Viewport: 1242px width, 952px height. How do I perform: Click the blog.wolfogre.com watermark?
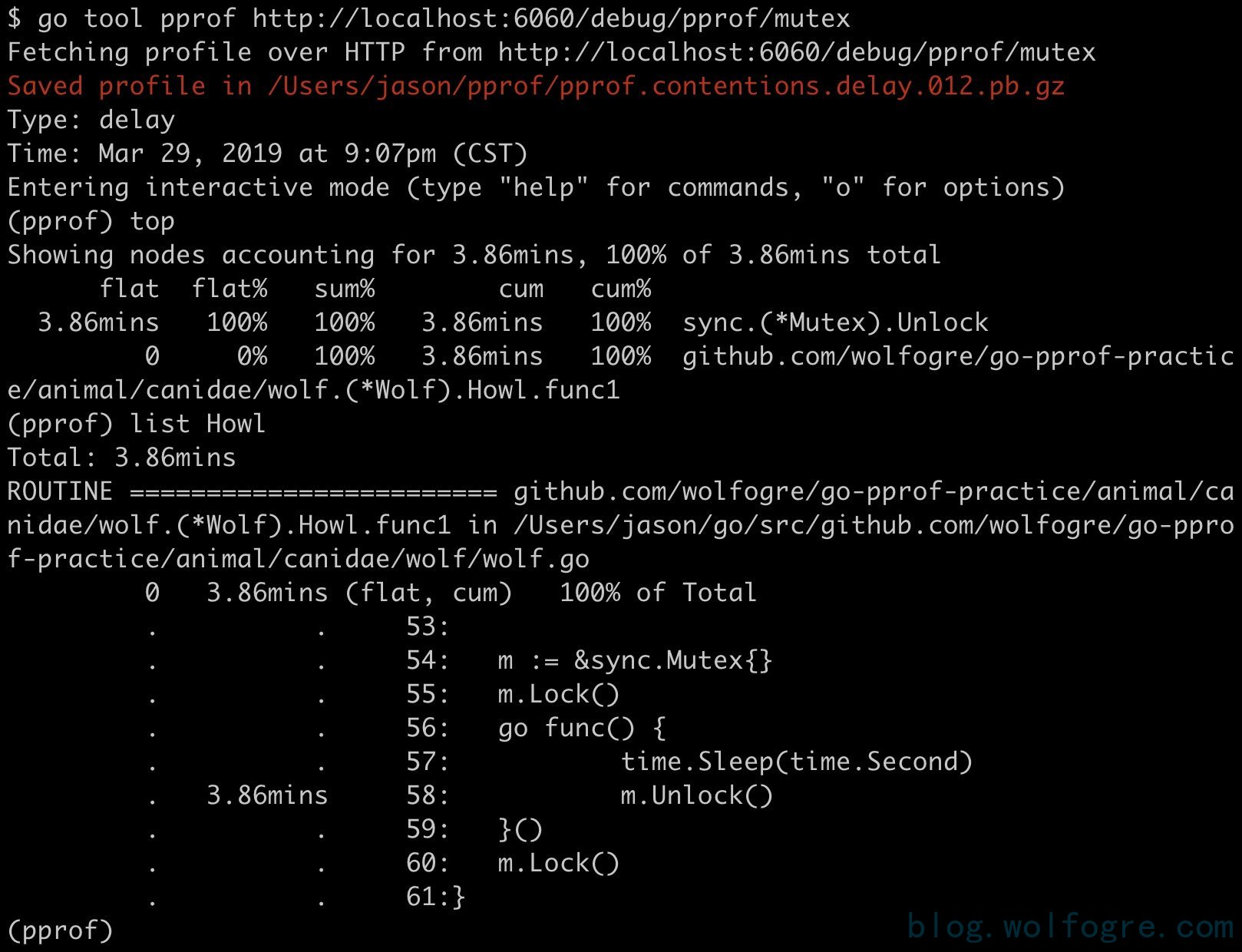pyautogui.click(x=1070, y=927)
